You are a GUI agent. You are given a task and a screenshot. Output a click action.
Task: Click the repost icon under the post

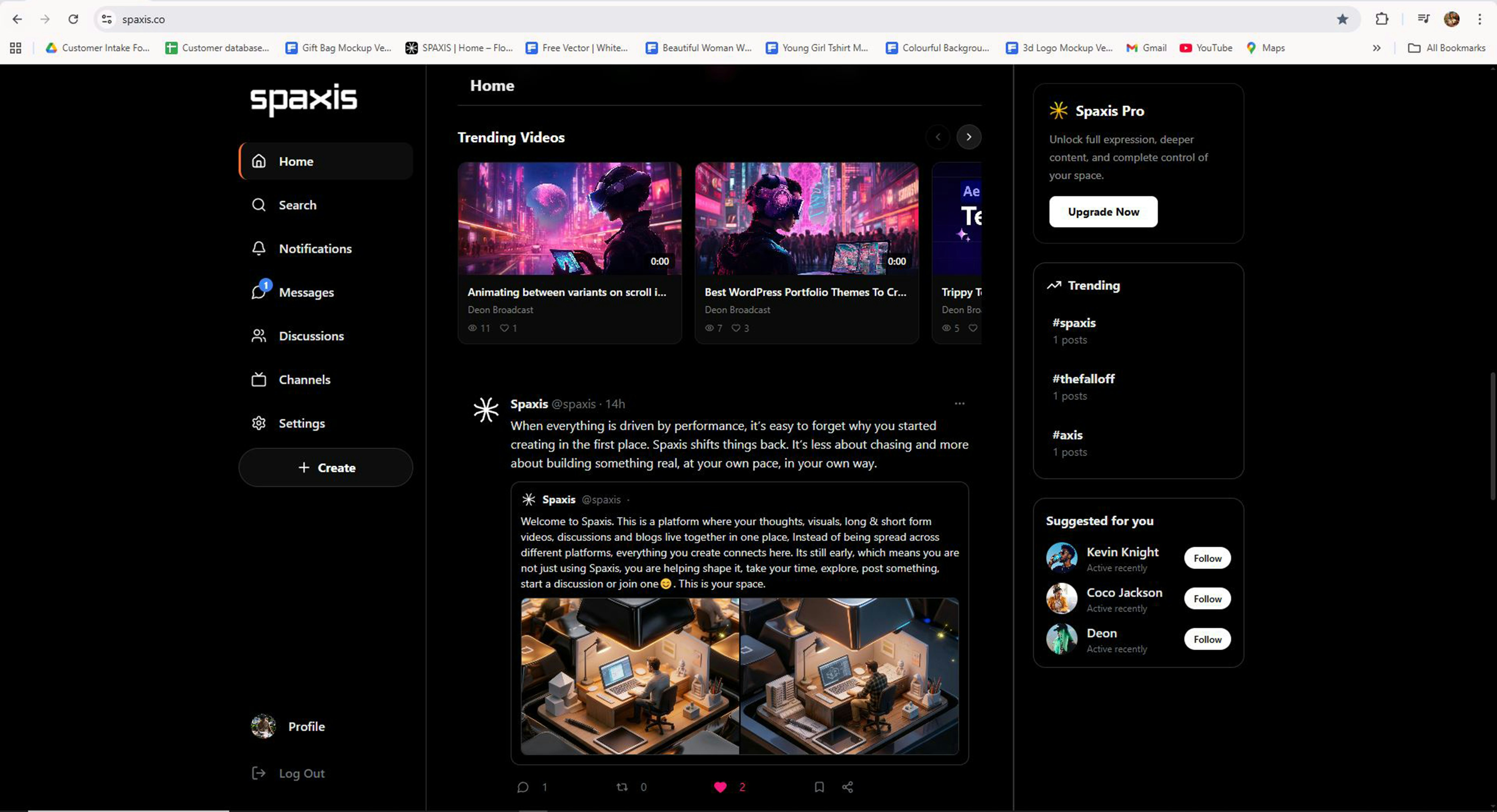click(622, 787)
